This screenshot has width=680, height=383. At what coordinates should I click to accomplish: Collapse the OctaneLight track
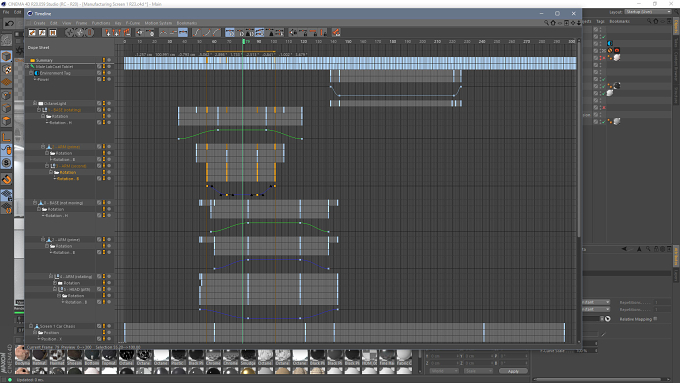(x=35, y=104)
